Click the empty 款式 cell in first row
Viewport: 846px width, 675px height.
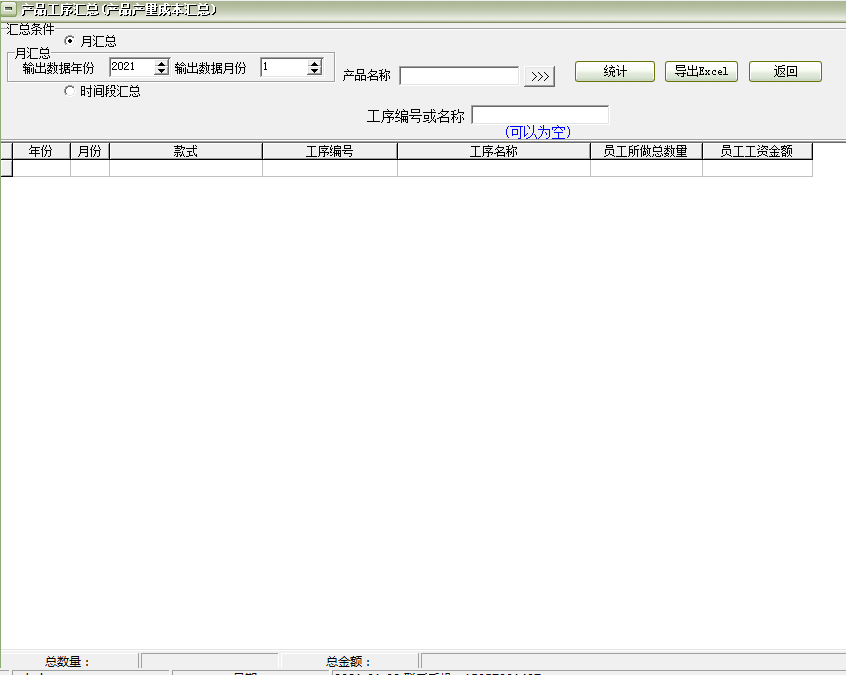tap(186, 168)
